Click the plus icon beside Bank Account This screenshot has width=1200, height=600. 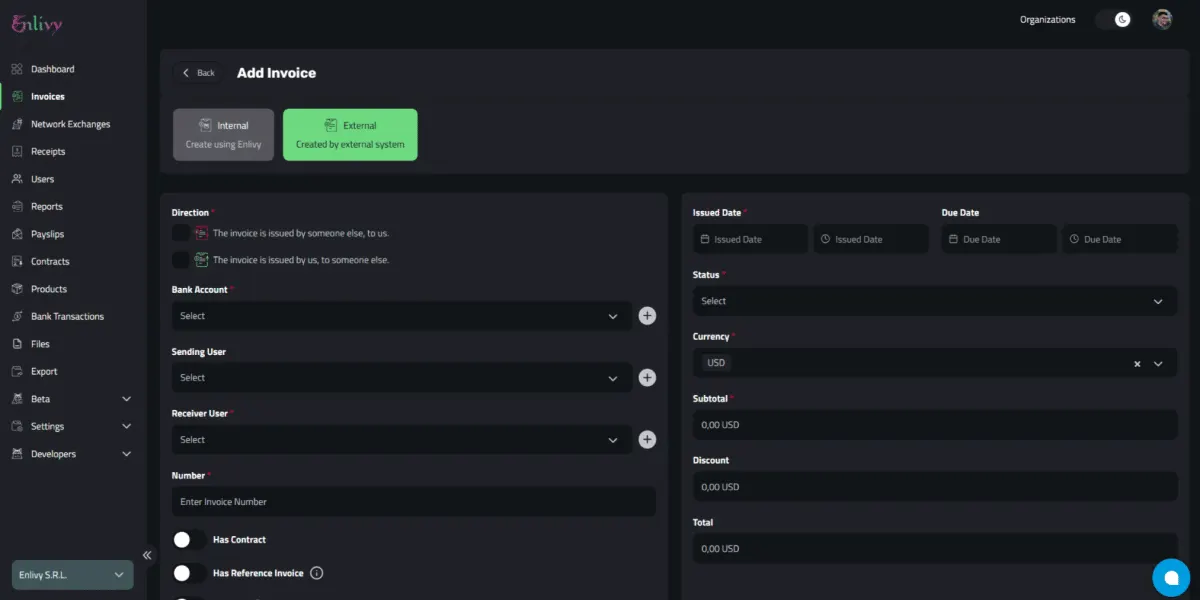coord(647,316)
